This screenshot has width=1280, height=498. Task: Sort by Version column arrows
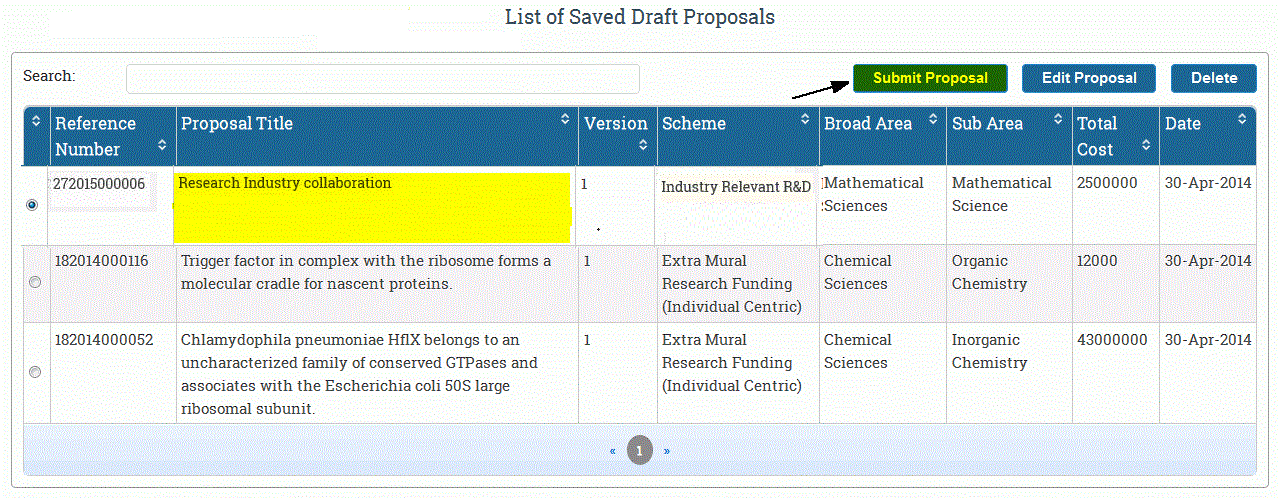(642, 146)
